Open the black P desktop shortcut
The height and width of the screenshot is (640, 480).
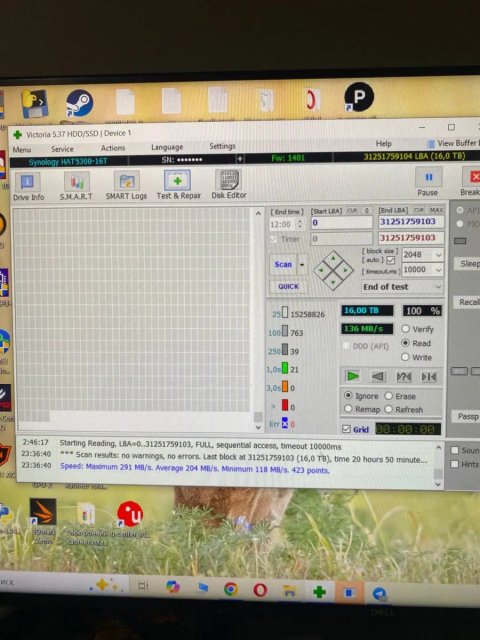pos(359,97)
